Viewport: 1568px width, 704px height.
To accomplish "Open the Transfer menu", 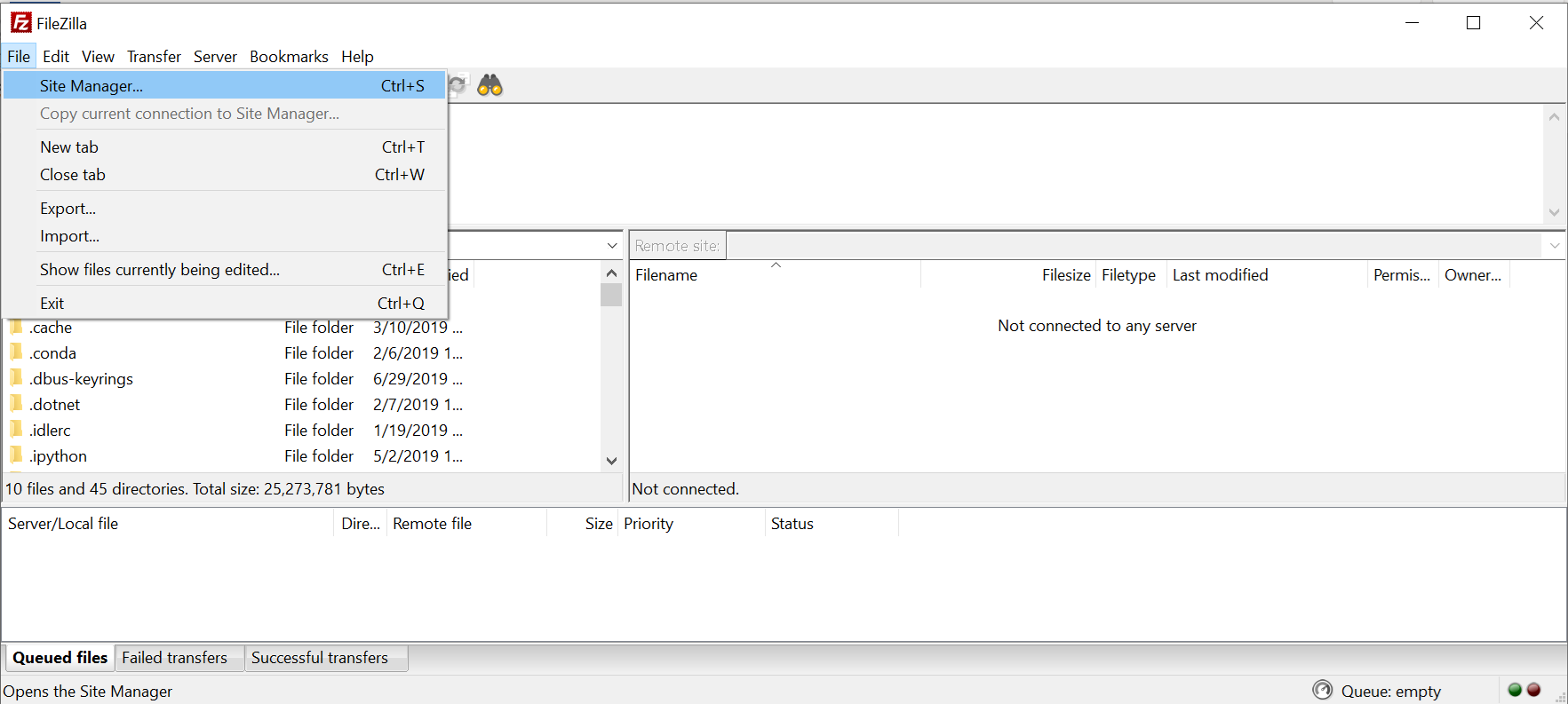I will (154, 57).
